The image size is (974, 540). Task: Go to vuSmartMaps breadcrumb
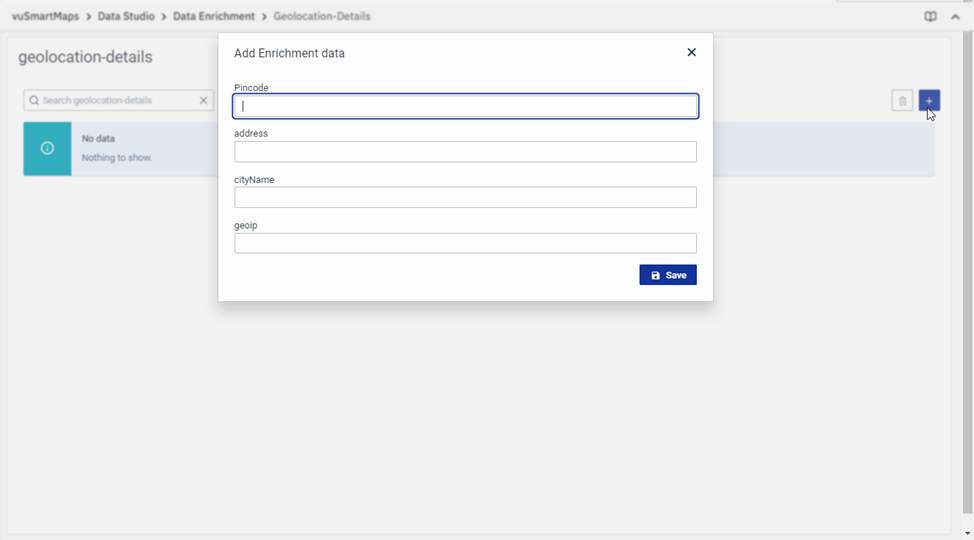click(45, 17)
